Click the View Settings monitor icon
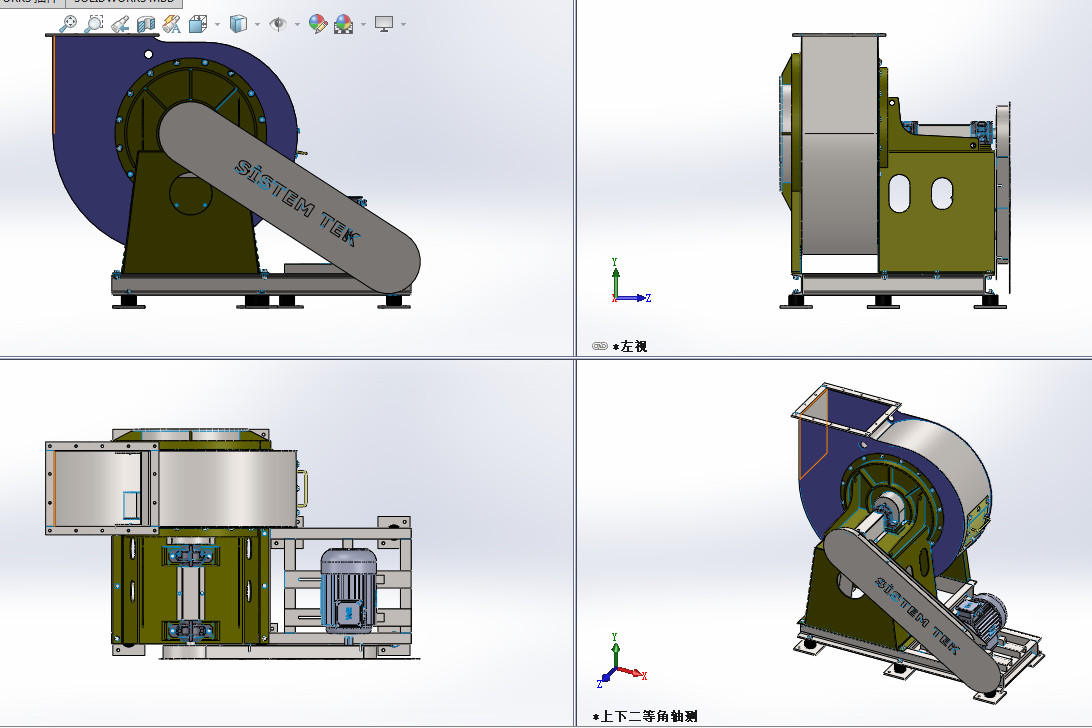Screen dimensions: 1092x728 click(384, 24)
